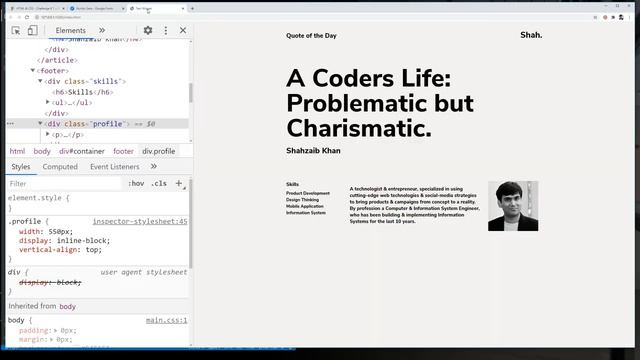Click the Elements tree scrollbar thumb
Image resolution: width=640 pixels, height=360 pixels.
click(x=190, y=93)
